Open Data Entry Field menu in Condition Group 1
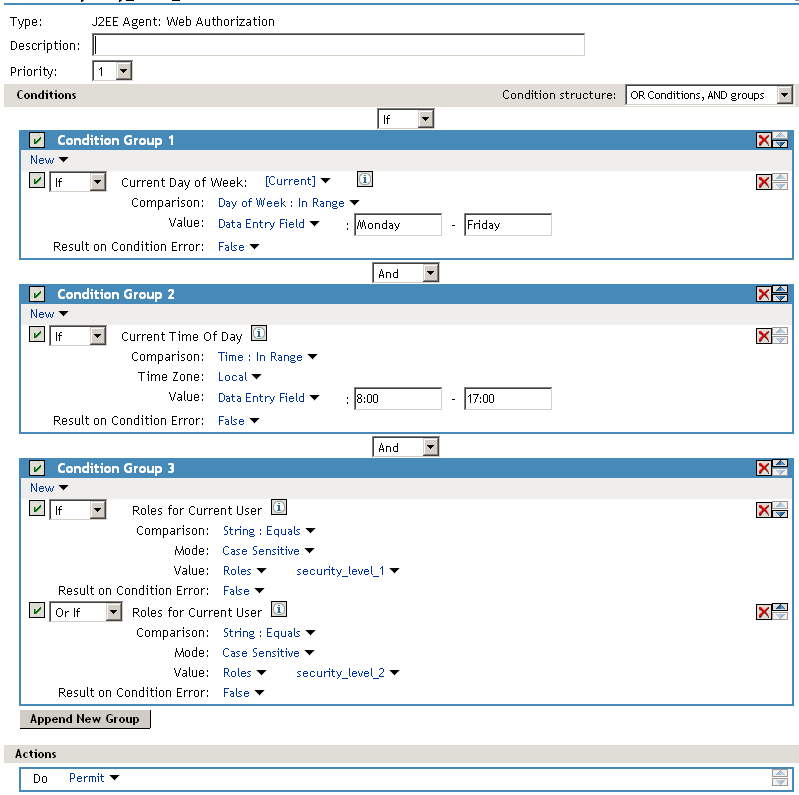The width and height of the screenshot is (799, 795). [x=269, y=224]
